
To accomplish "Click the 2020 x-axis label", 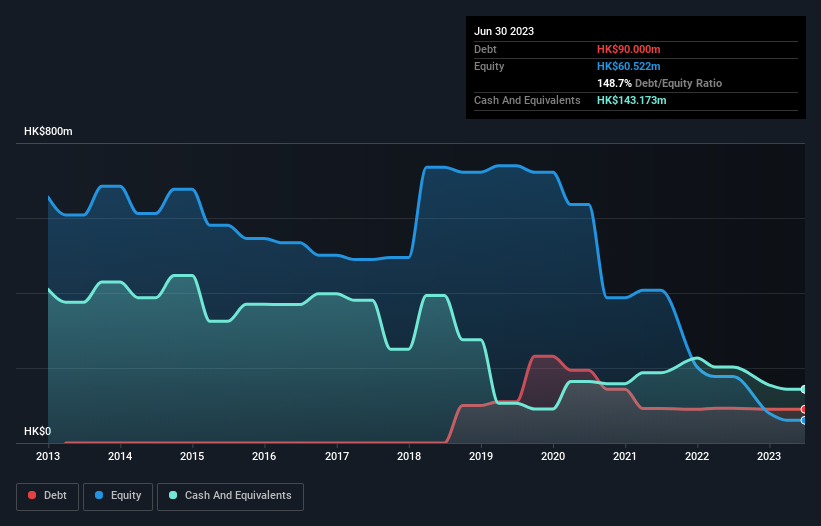I will click(553, 456).
